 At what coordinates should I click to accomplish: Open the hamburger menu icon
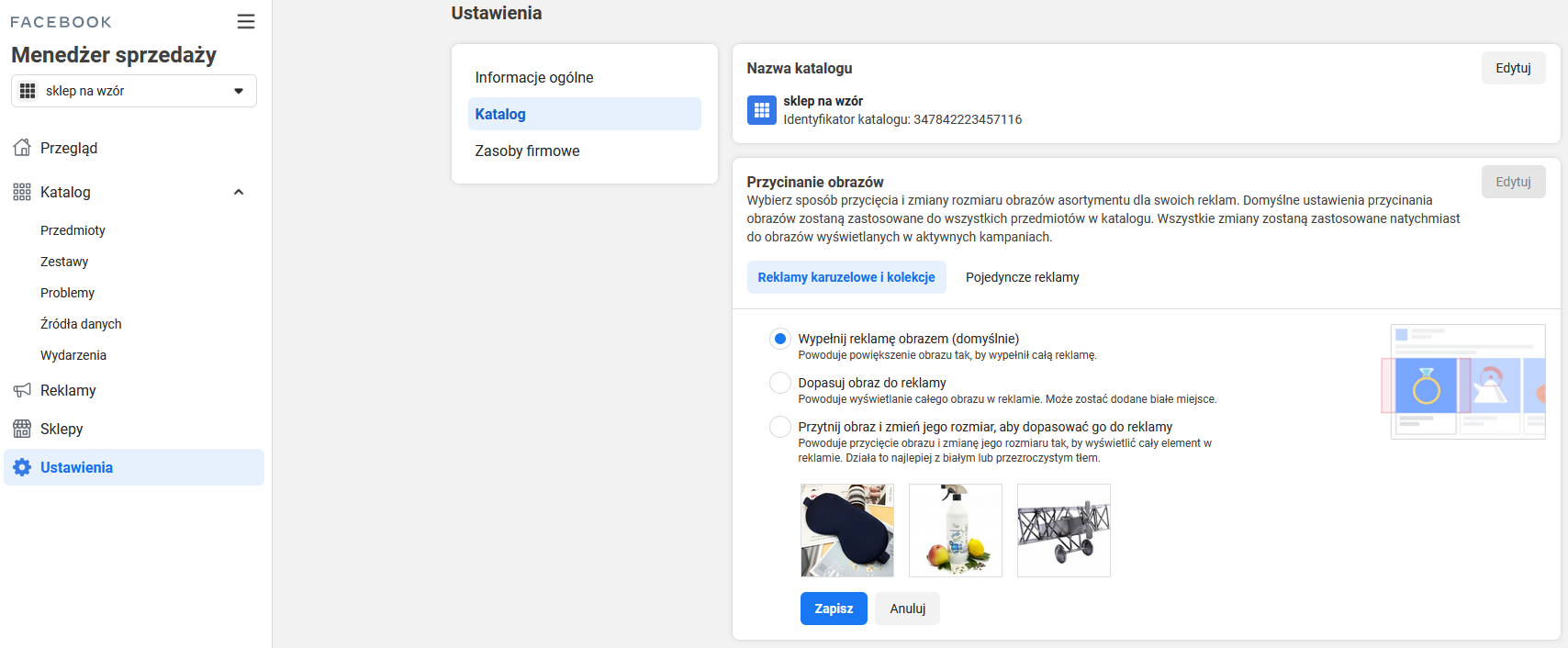(245, 21)
